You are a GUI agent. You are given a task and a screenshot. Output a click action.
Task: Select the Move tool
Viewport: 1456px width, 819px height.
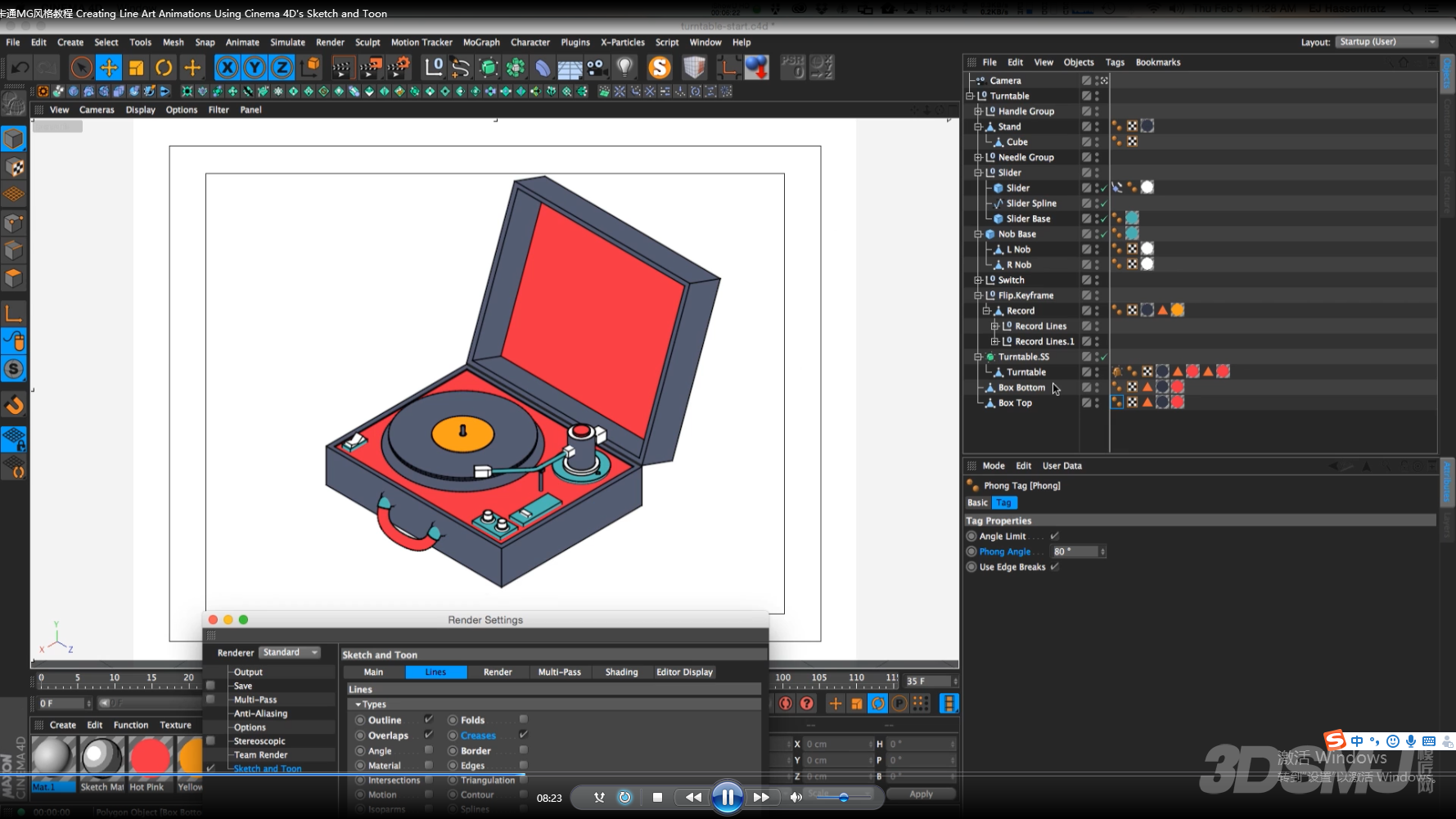tap(109, 67)
